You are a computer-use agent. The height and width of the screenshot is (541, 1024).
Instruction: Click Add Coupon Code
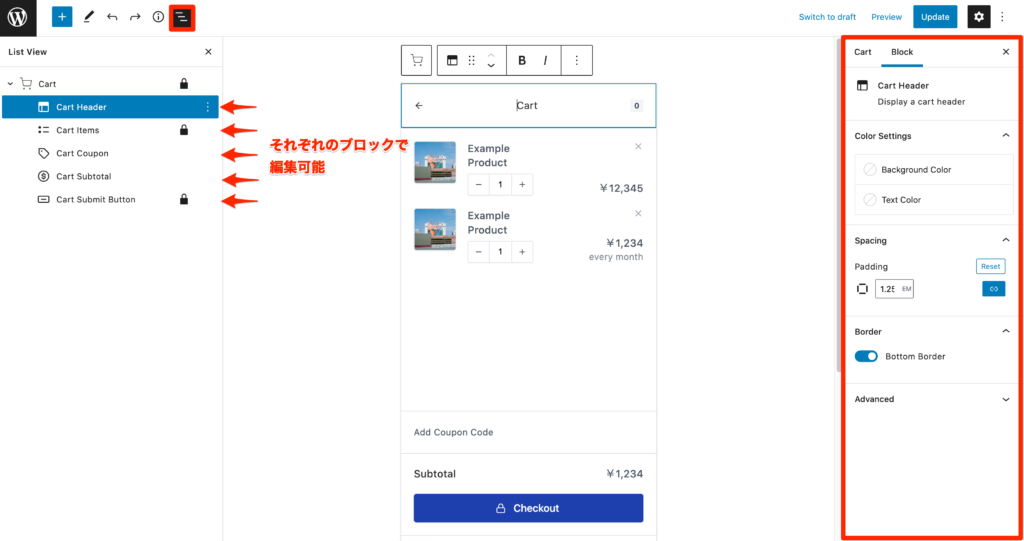453,432
